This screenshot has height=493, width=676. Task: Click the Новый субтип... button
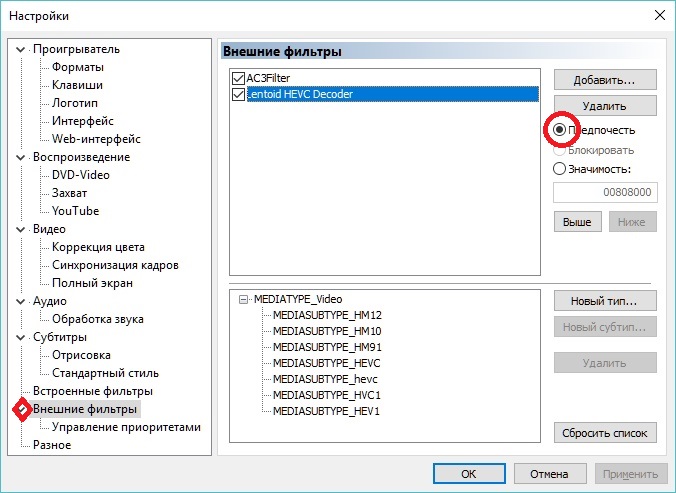pyautogui.click(x=605, y=327)
